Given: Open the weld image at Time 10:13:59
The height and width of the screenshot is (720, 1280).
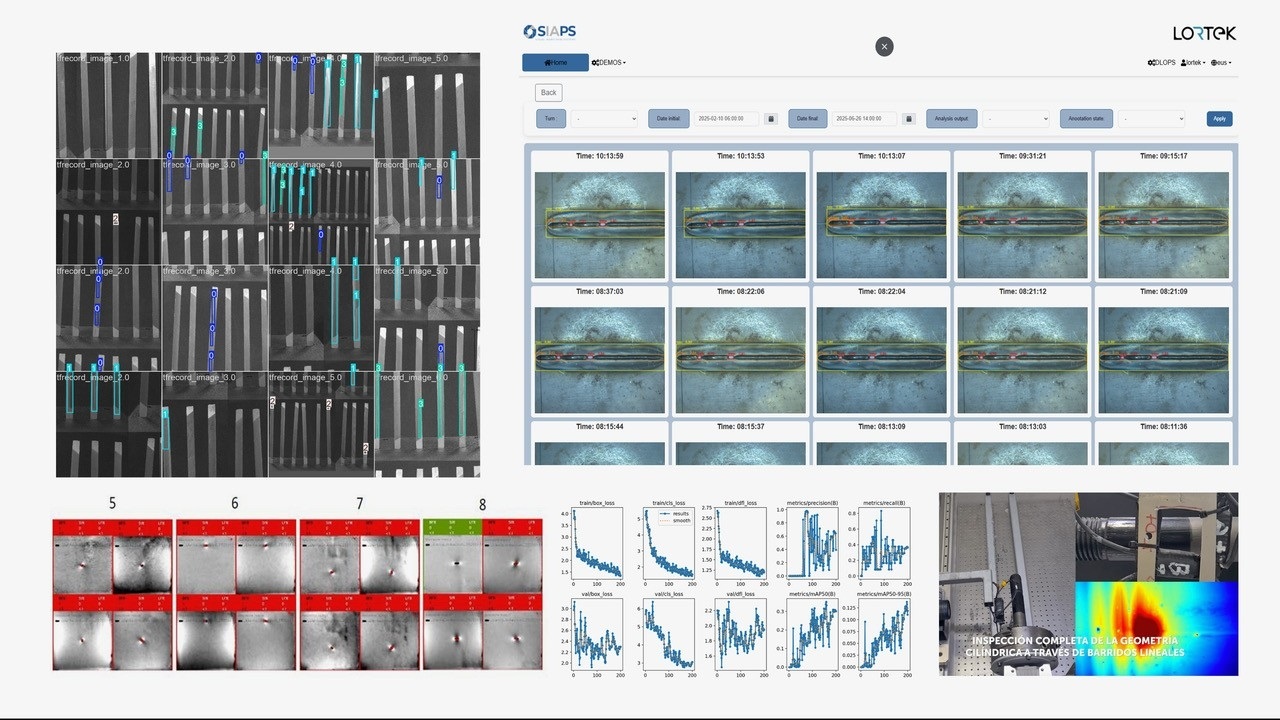Looking at the screenshot, I should (x=599, y=225).
